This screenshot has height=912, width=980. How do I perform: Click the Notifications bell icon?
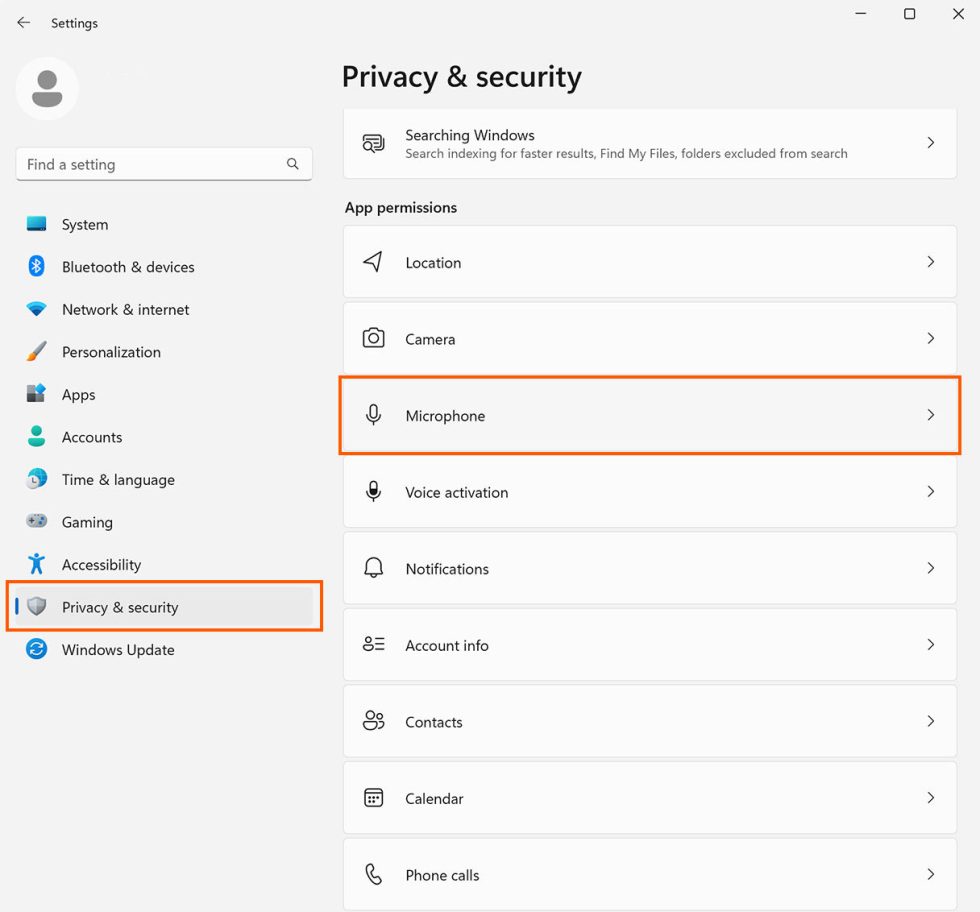tap(373, 568)
